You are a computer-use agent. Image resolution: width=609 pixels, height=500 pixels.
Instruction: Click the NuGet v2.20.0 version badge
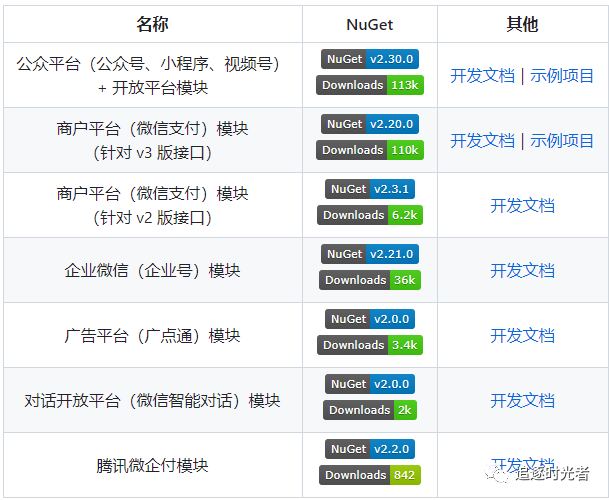coord(370,124)
